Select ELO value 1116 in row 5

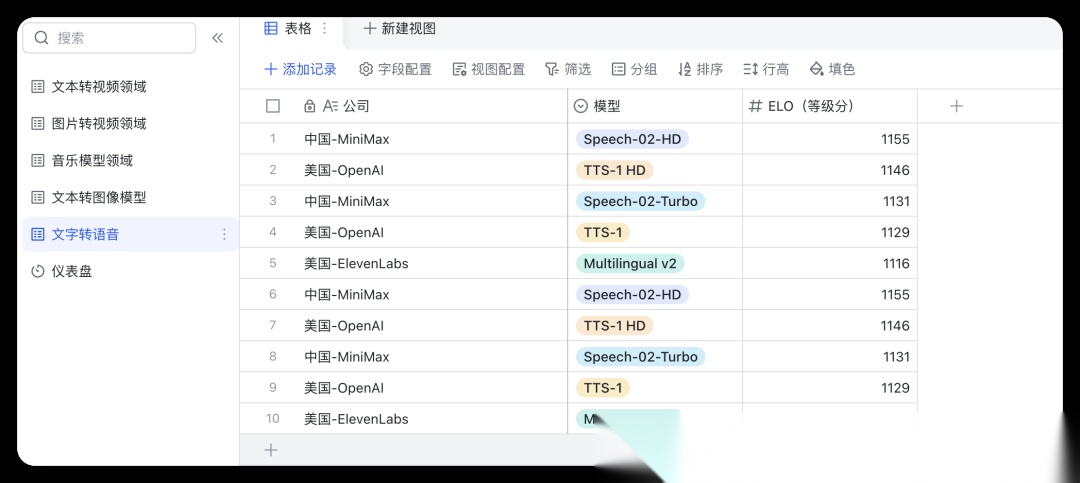tap(830, 263)
